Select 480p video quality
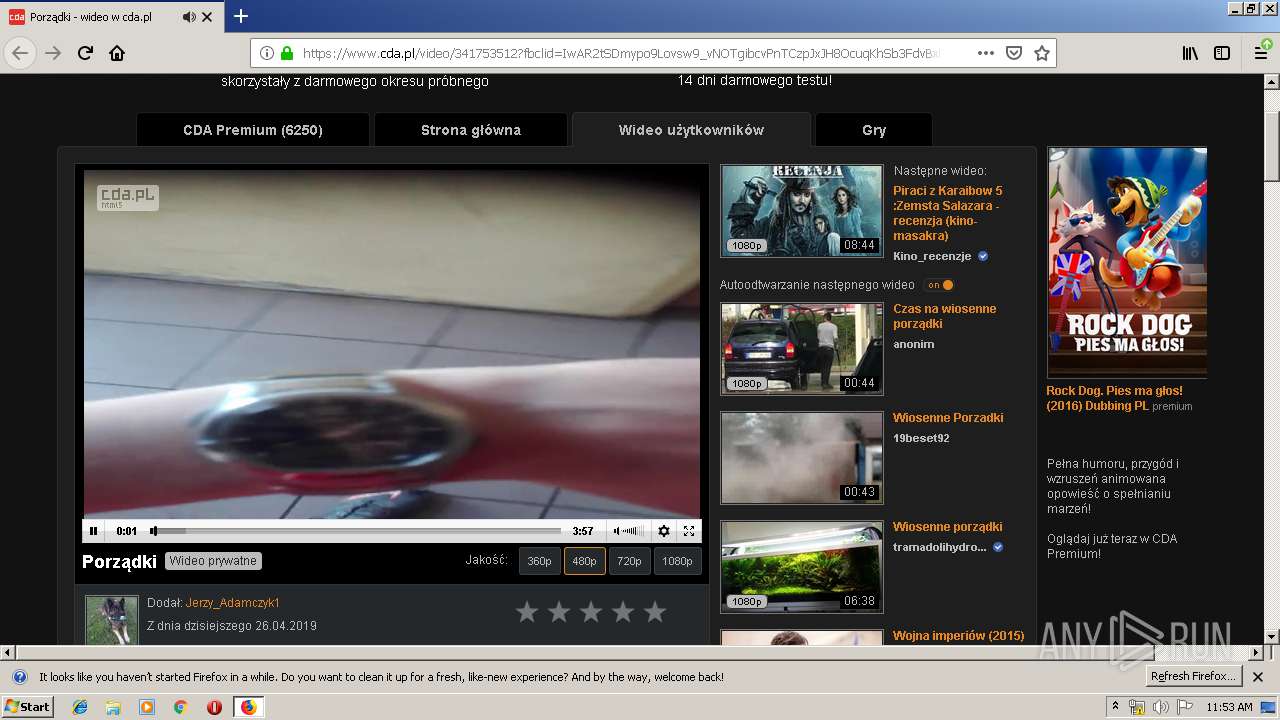Screen dimensions: 1280x720 pyautogui.click(x=585, y=561)
